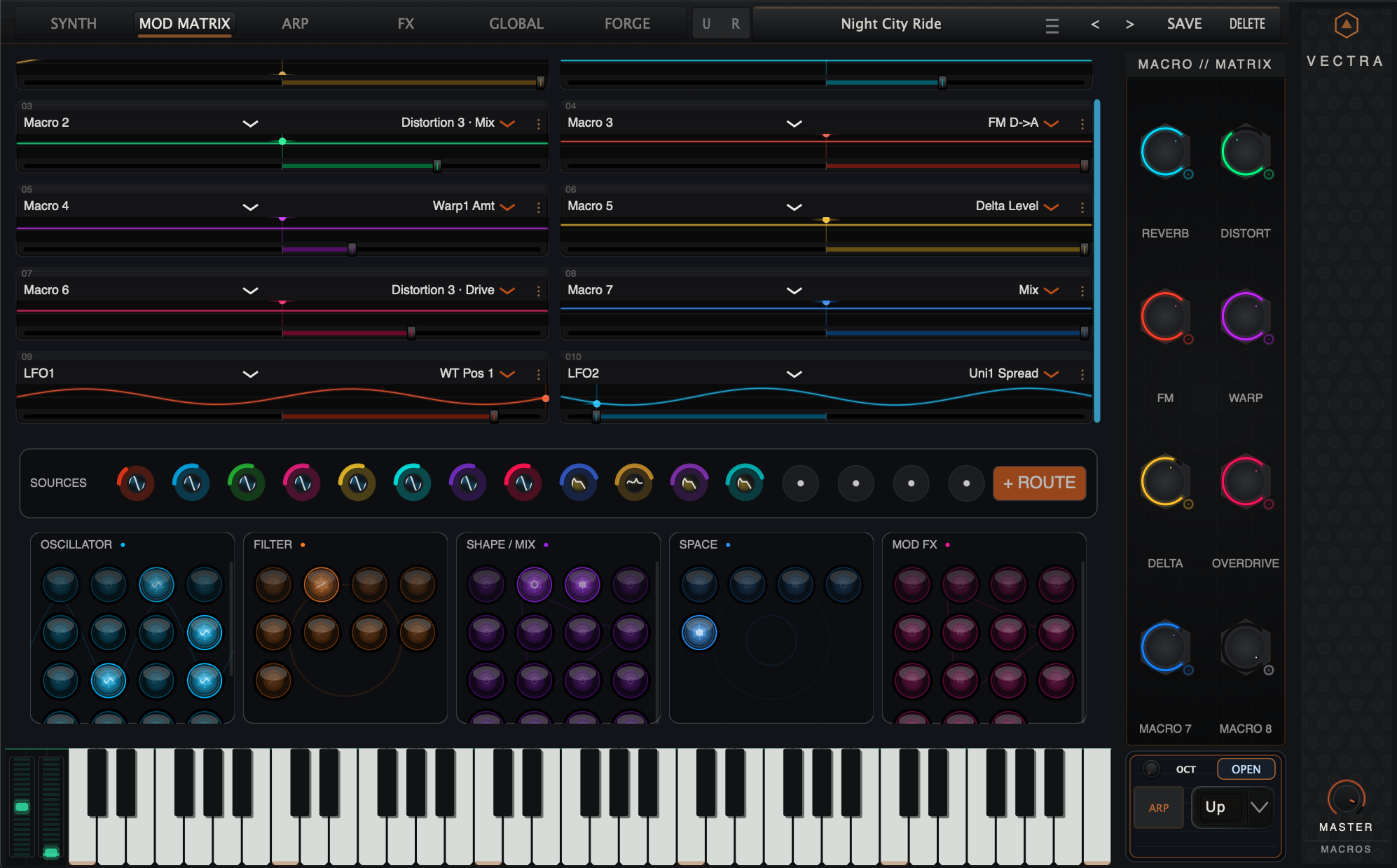
Task: Click the mod matrix vertical scrollbar
Action: (x=1097, y=261)
